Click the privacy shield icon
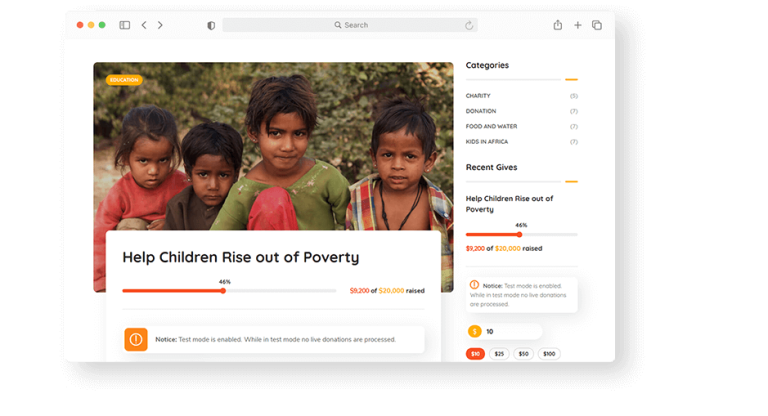 (211, 25)
